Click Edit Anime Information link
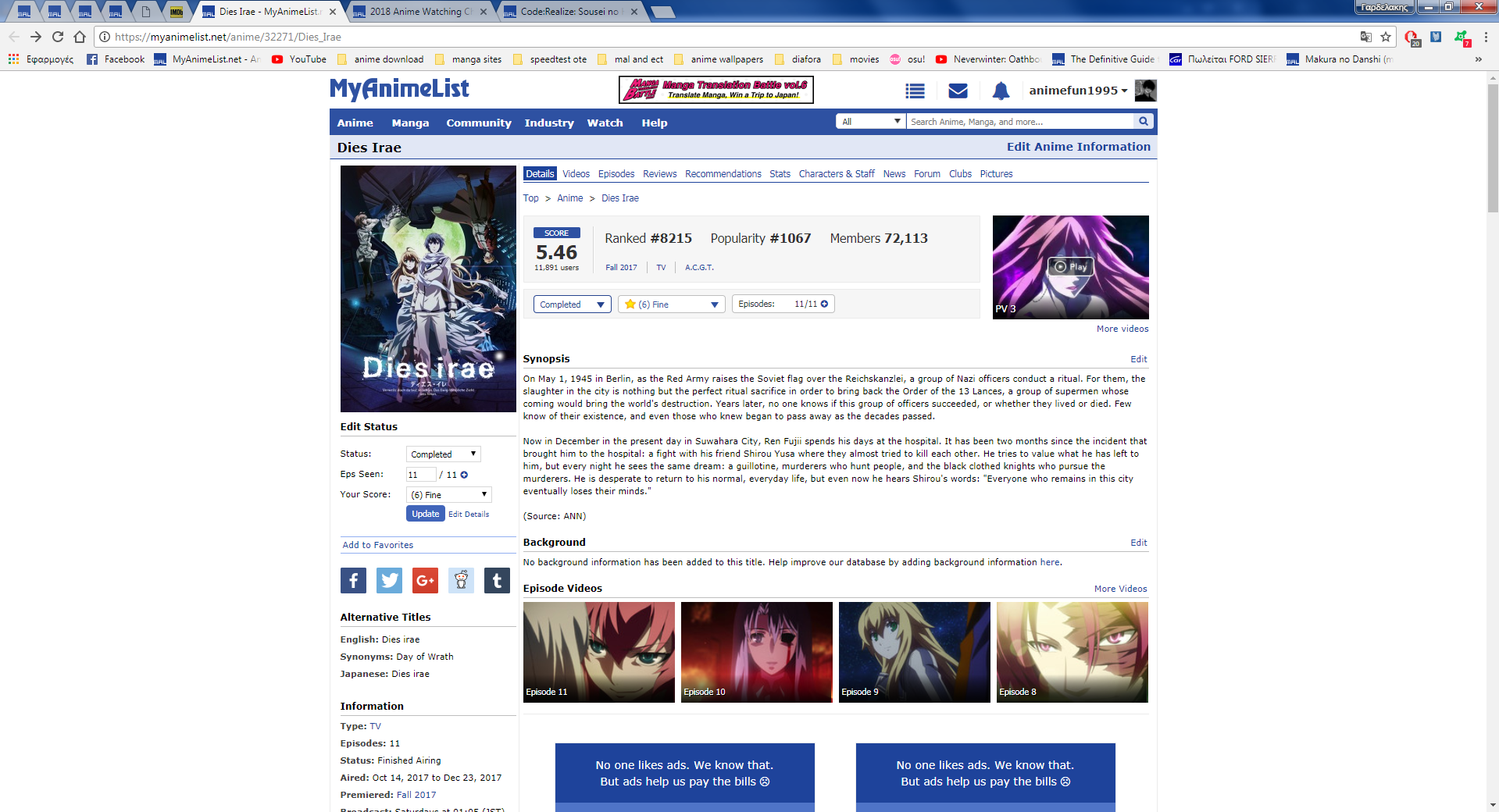Viewport: 1499px width, 812px height. pos(1078,147)
